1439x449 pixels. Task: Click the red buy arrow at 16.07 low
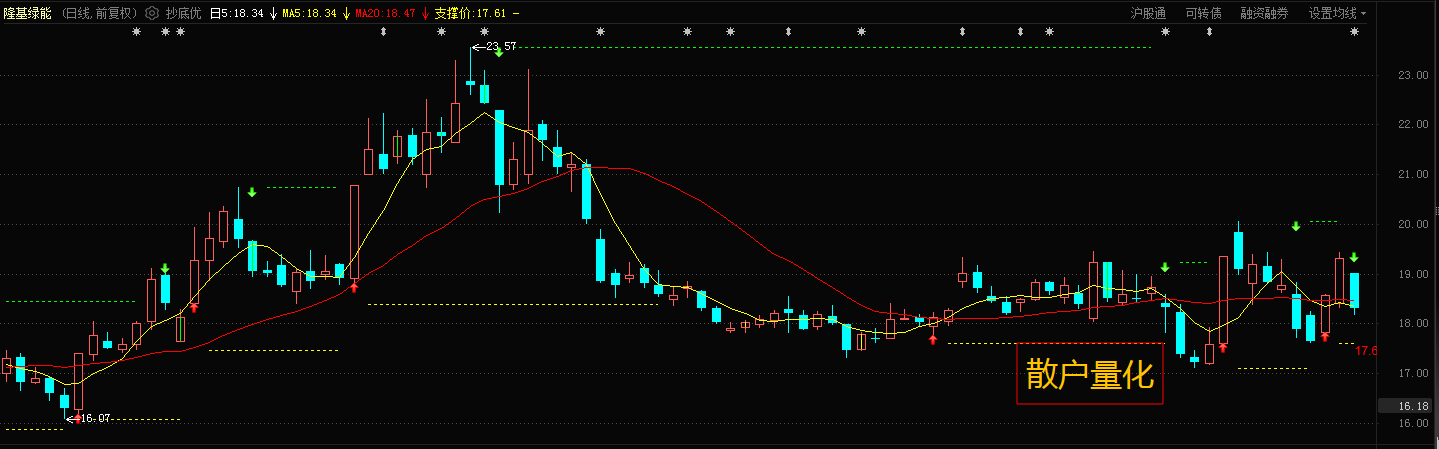77,418
